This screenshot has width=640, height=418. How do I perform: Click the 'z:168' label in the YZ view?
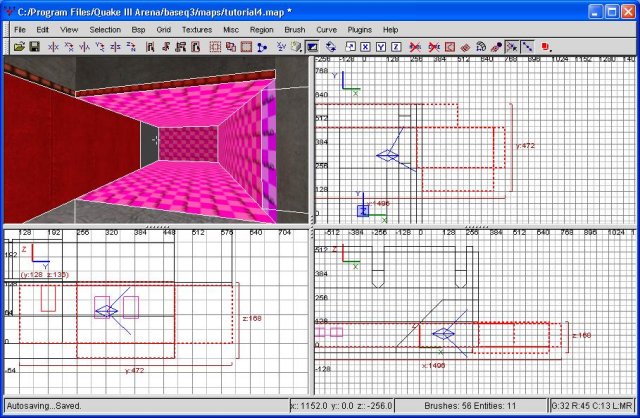pos(252,318)
